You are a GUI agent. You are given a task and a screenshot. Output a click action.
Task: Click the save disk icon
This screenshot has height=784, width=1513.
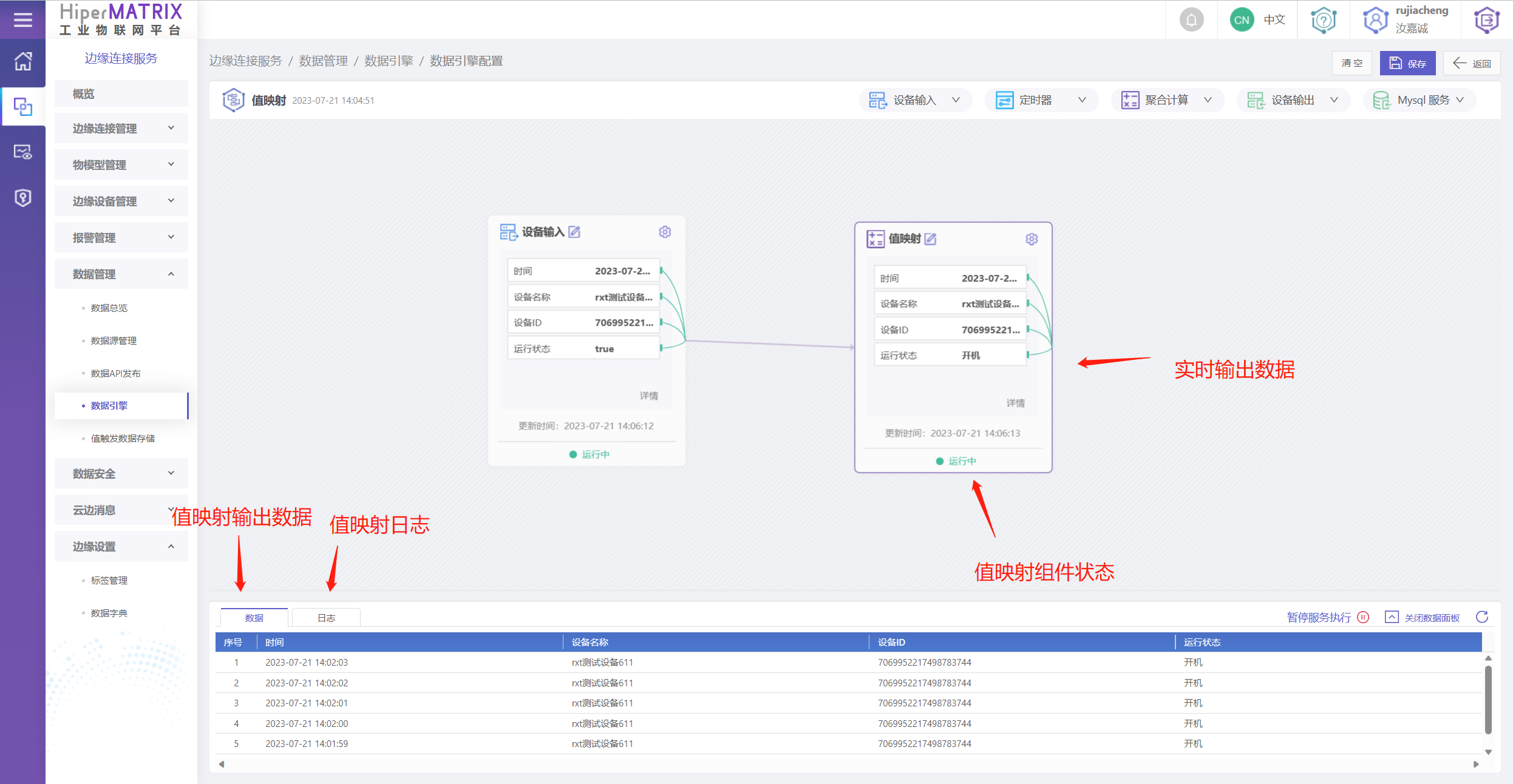[x=1396, y=63]
